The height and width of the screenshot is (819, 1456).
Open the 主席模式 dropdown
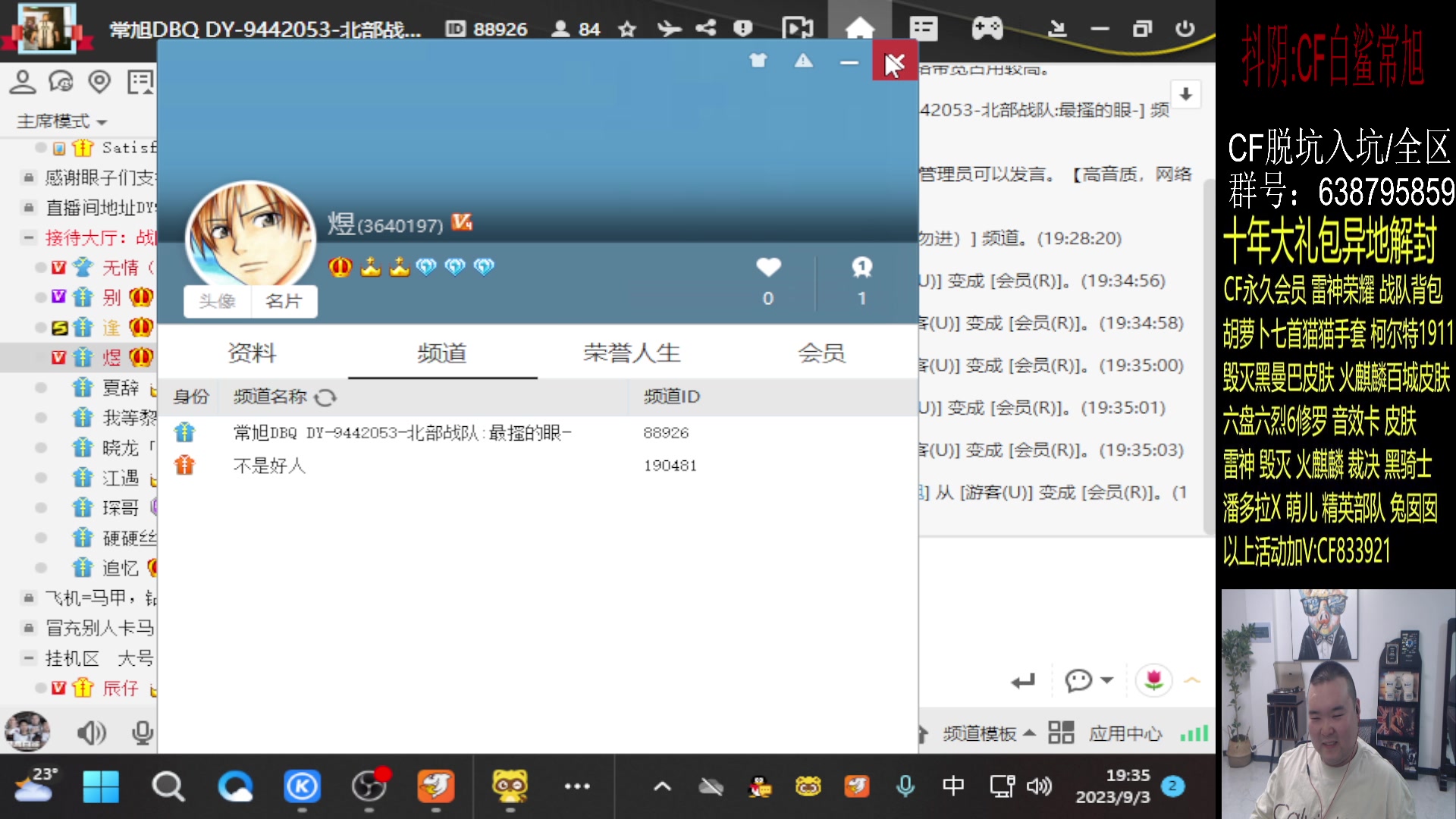tap(62, 121)
